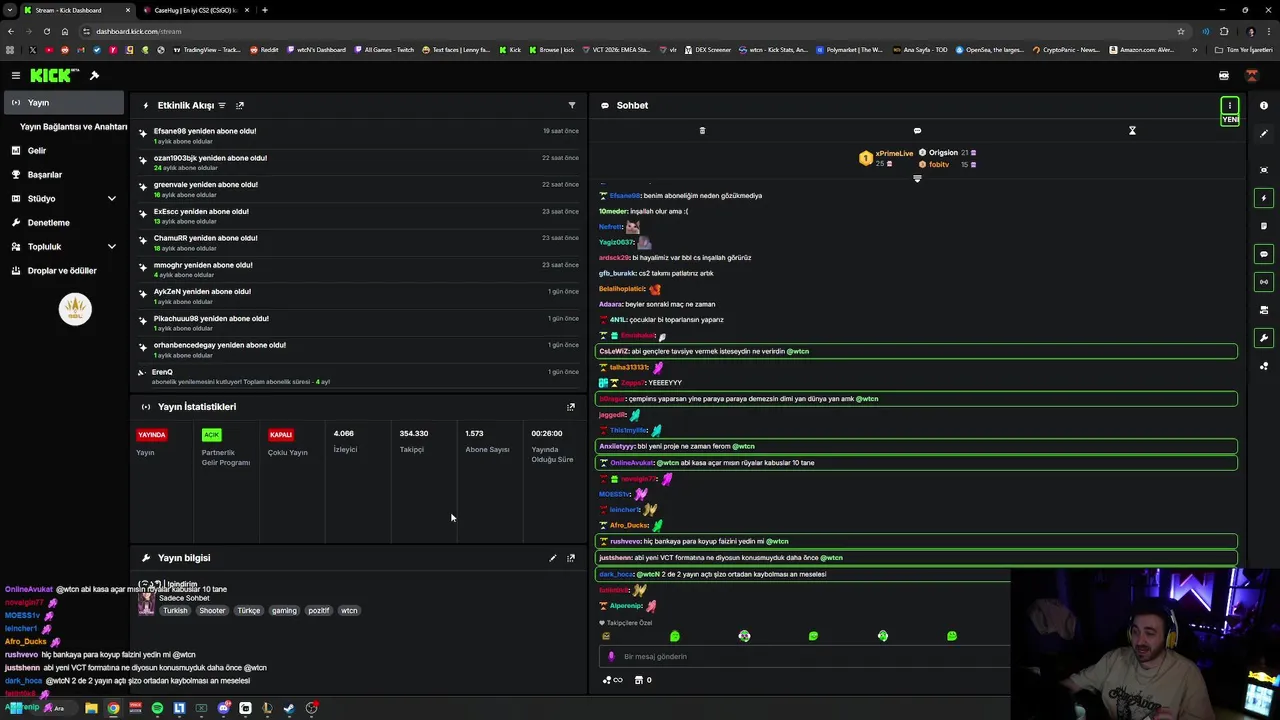Image resolution: width=1280 pixels, height=720 pixels.
Task: Collapse the gift leaderboard arrow
Action: 917,179
